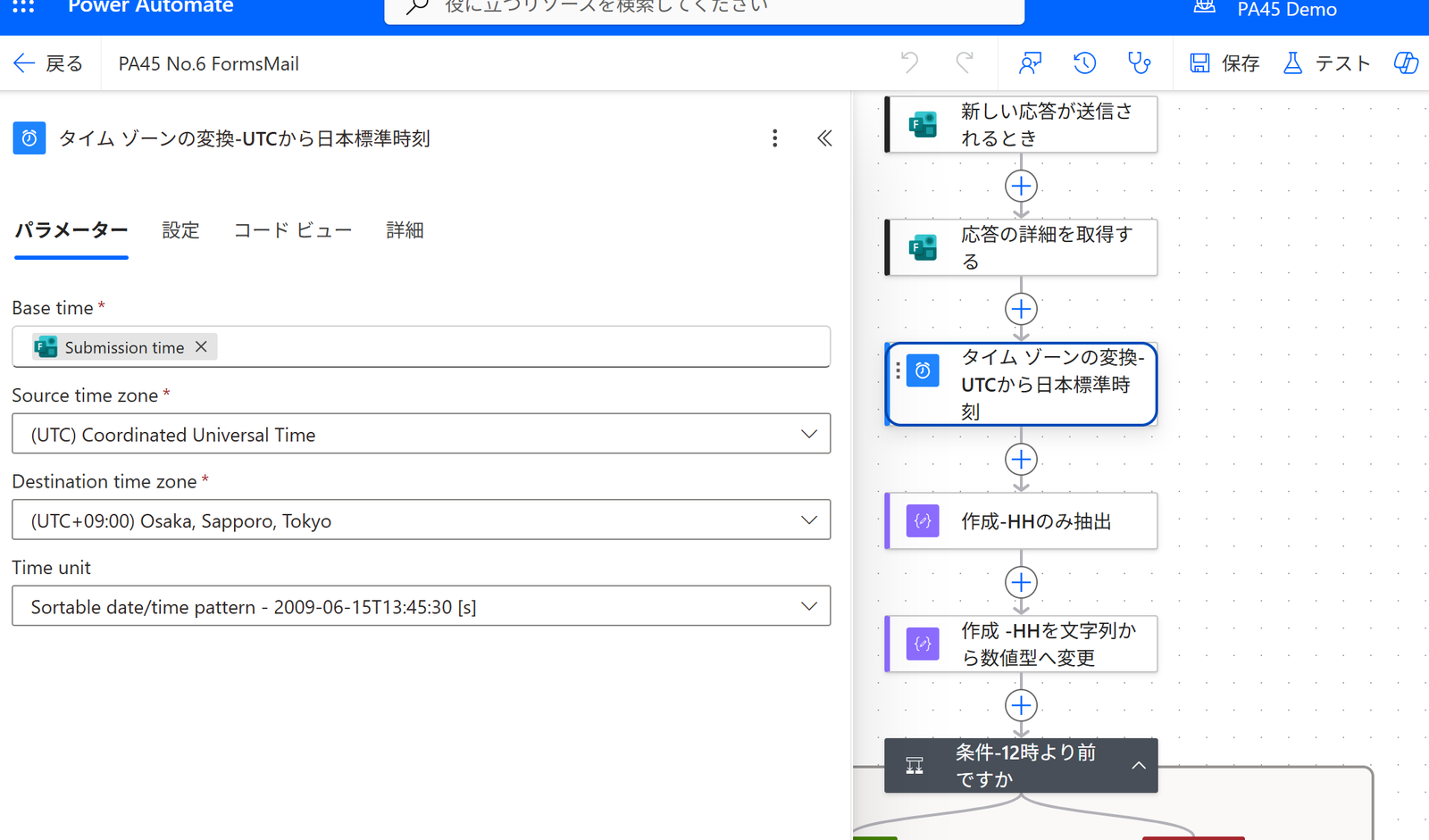Click the テスト test button label

coord(1342,63)
